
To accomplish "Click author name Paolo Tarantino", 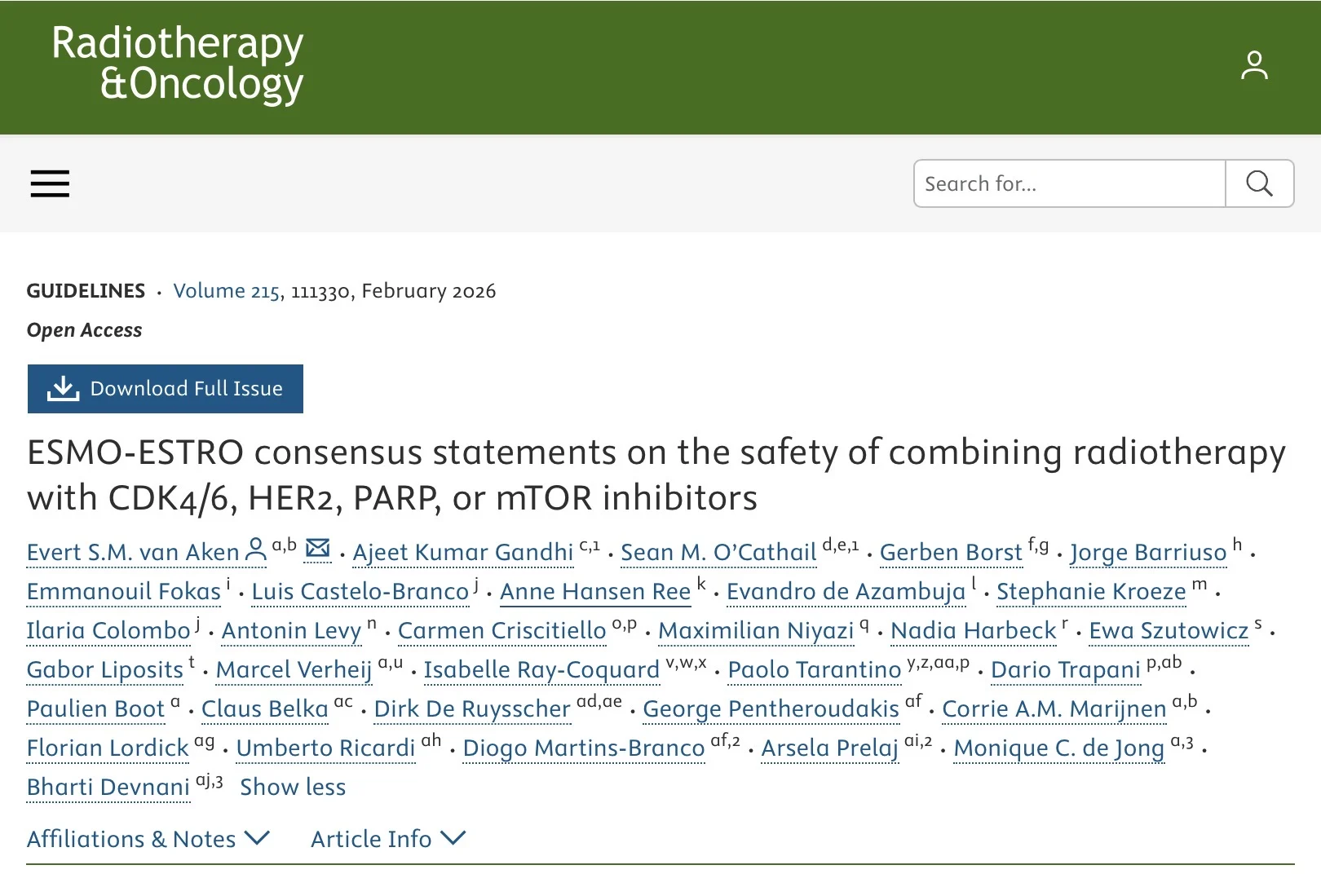I will click(x=814, y=670).
